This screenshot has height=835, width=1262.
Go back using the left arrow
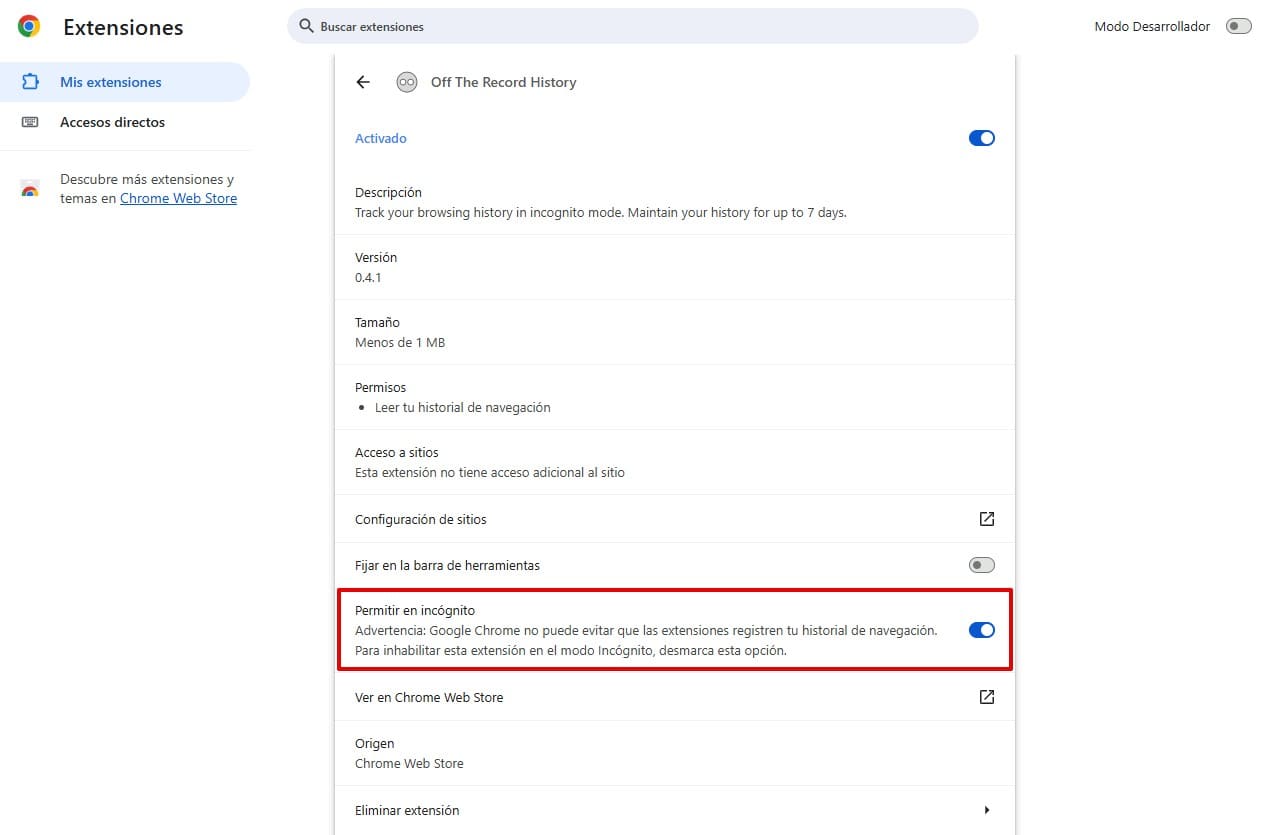pos(363,82)
